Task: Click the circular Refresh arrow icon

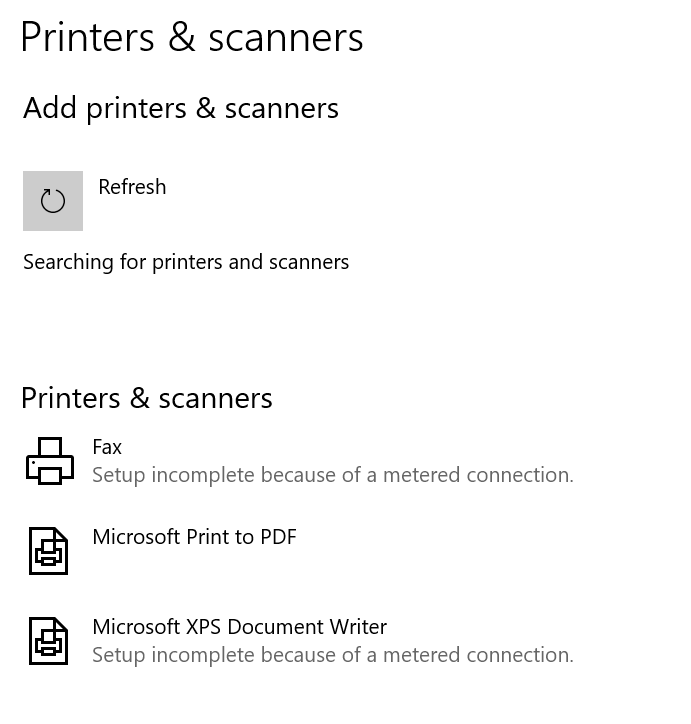Action: [53, 201]
